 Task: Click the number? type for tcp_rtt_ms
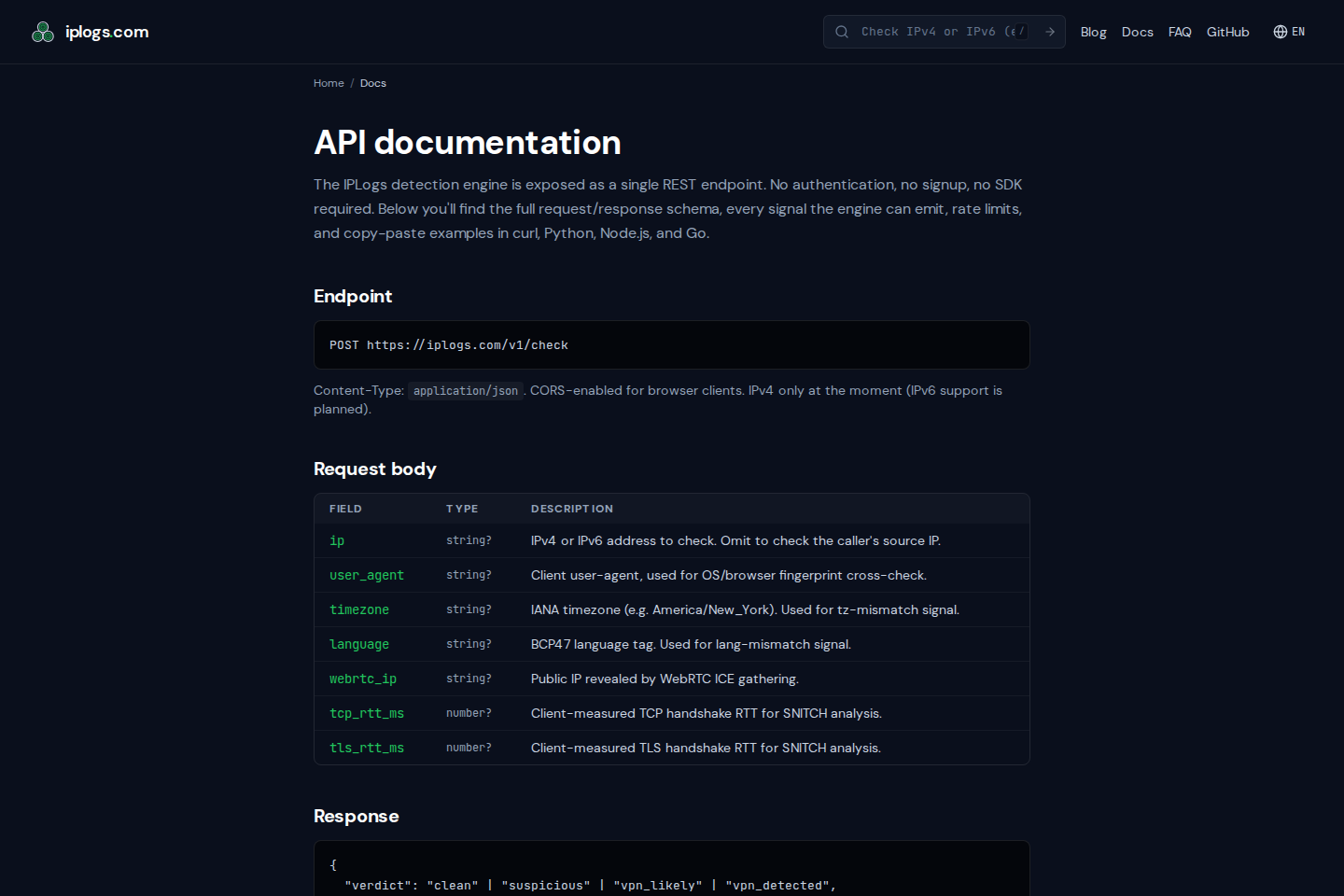(x=469, y=713)
